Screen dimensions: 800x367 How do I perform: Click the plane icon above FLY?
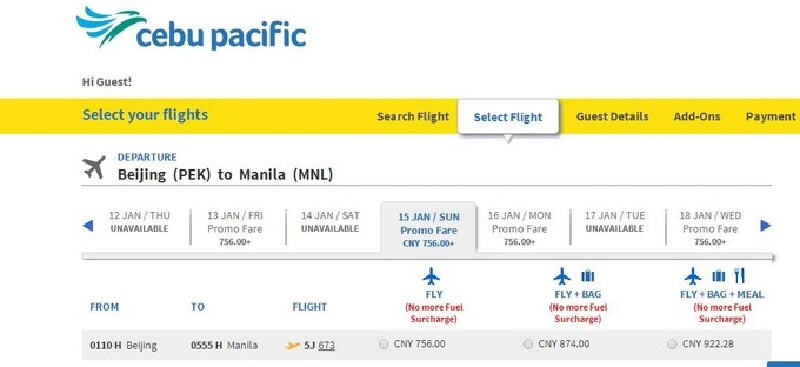click(x=431, y=276)
